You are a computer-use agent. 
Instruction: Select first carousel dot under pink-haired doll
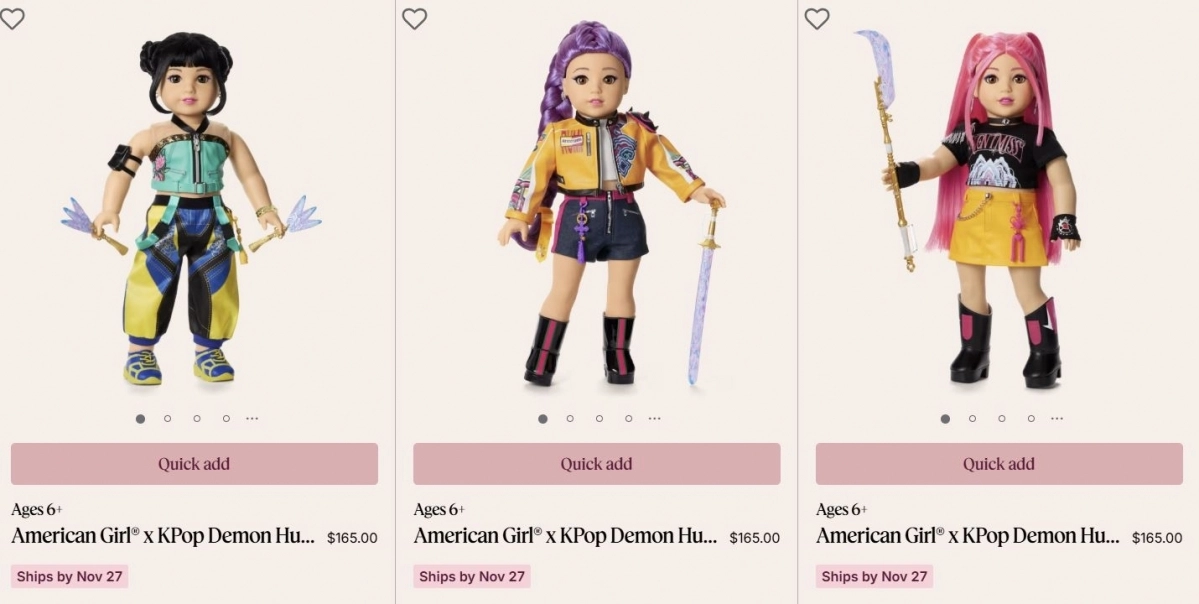tap(945, 419)
